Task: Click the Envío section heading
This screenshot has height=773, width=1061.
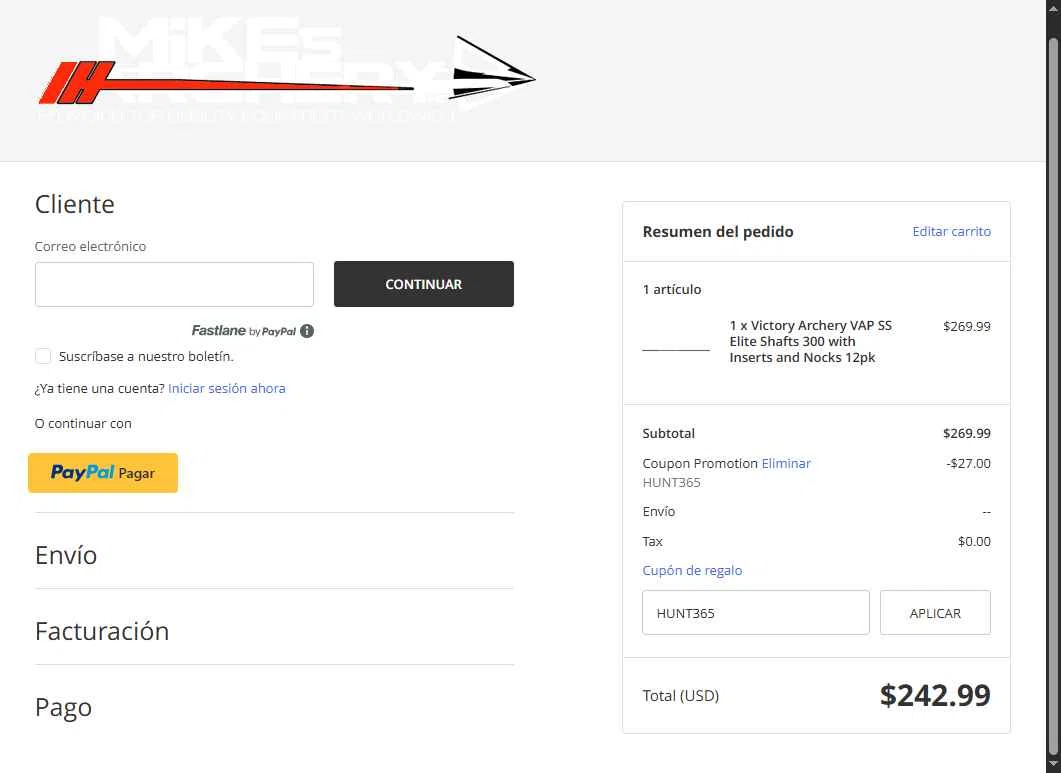Action: (x=66, y=555)
